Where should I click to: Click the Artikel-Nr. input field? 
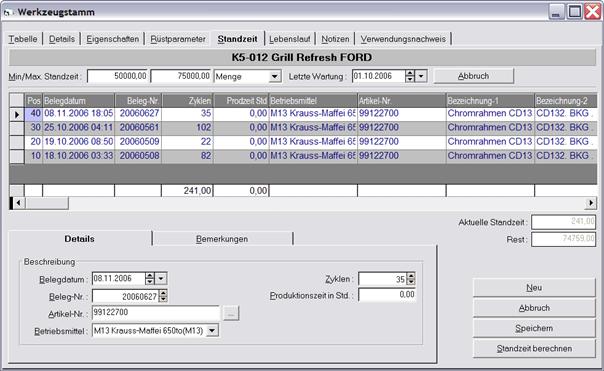156,313
